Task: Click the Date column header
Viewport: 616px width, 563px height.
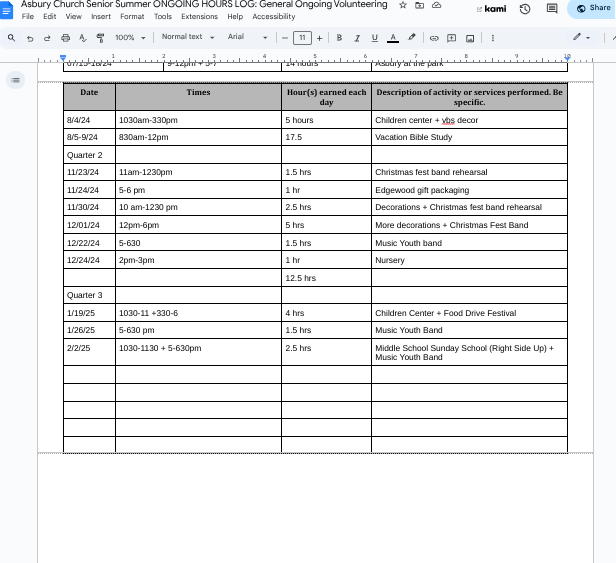Action: click(x=89, y=97)
